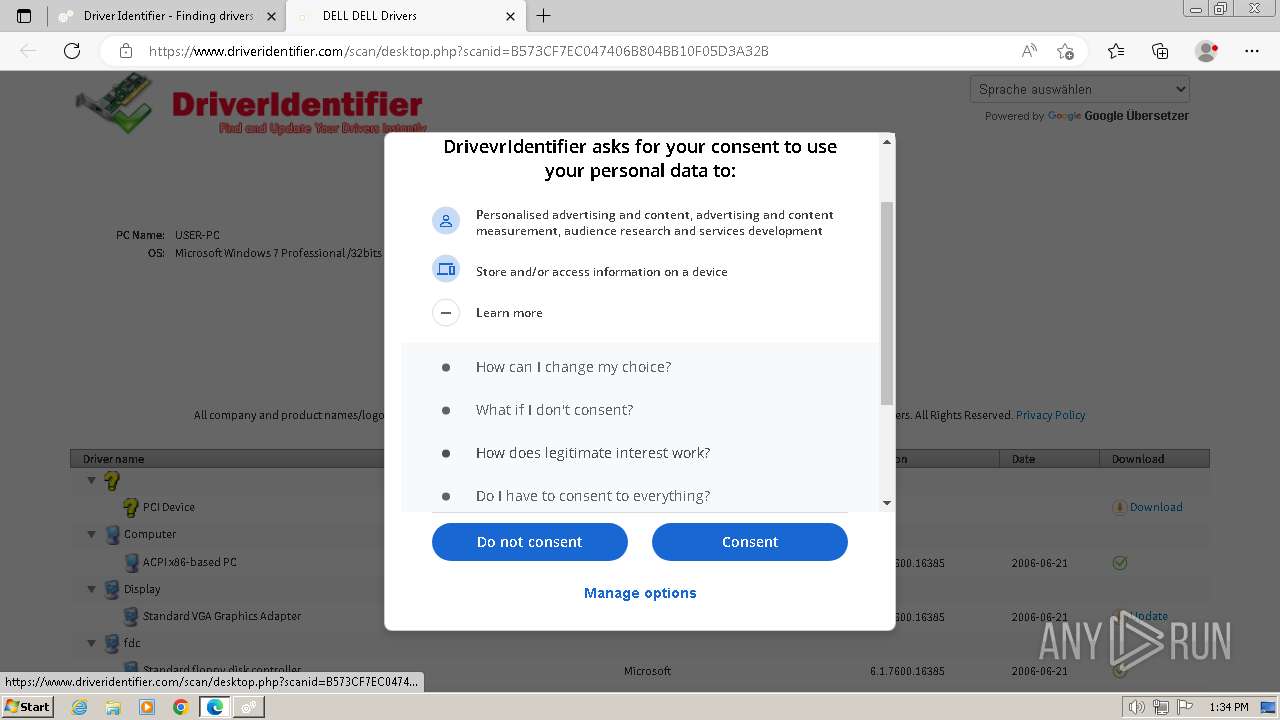Launch Chrome from the taskbar
Screen dimensions: 1280x720
tap(180, 707)
